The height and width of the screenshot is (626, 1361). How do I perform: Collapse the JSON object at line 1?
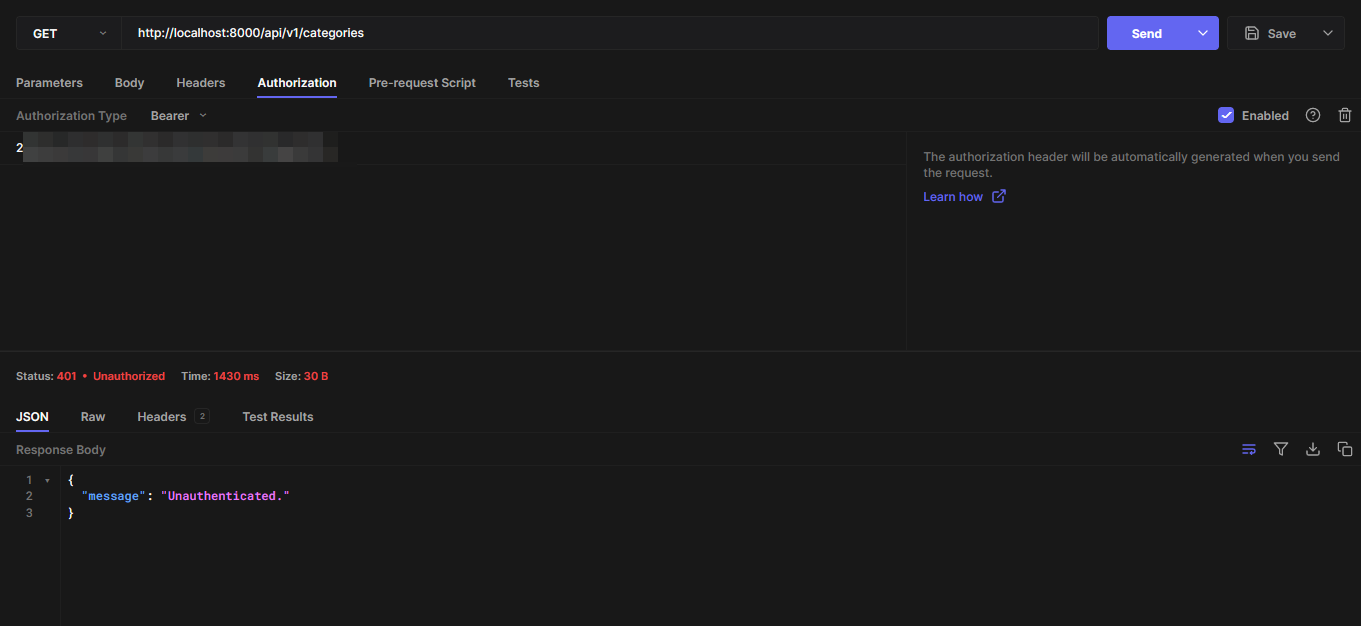47,480
